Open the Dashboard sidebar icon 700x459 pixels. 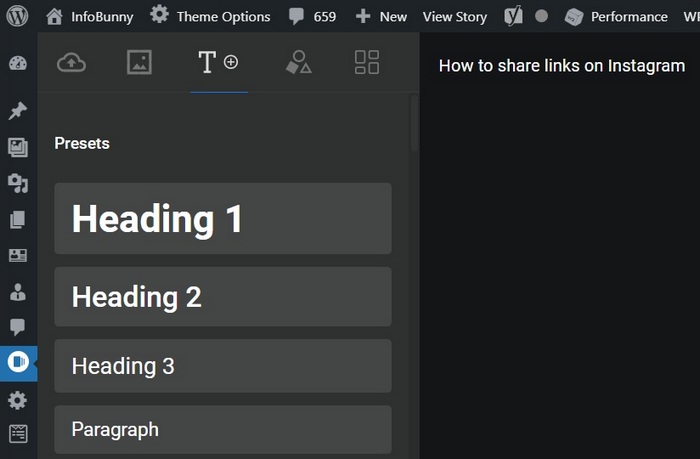pyautogui.click(x=18, y=63)
